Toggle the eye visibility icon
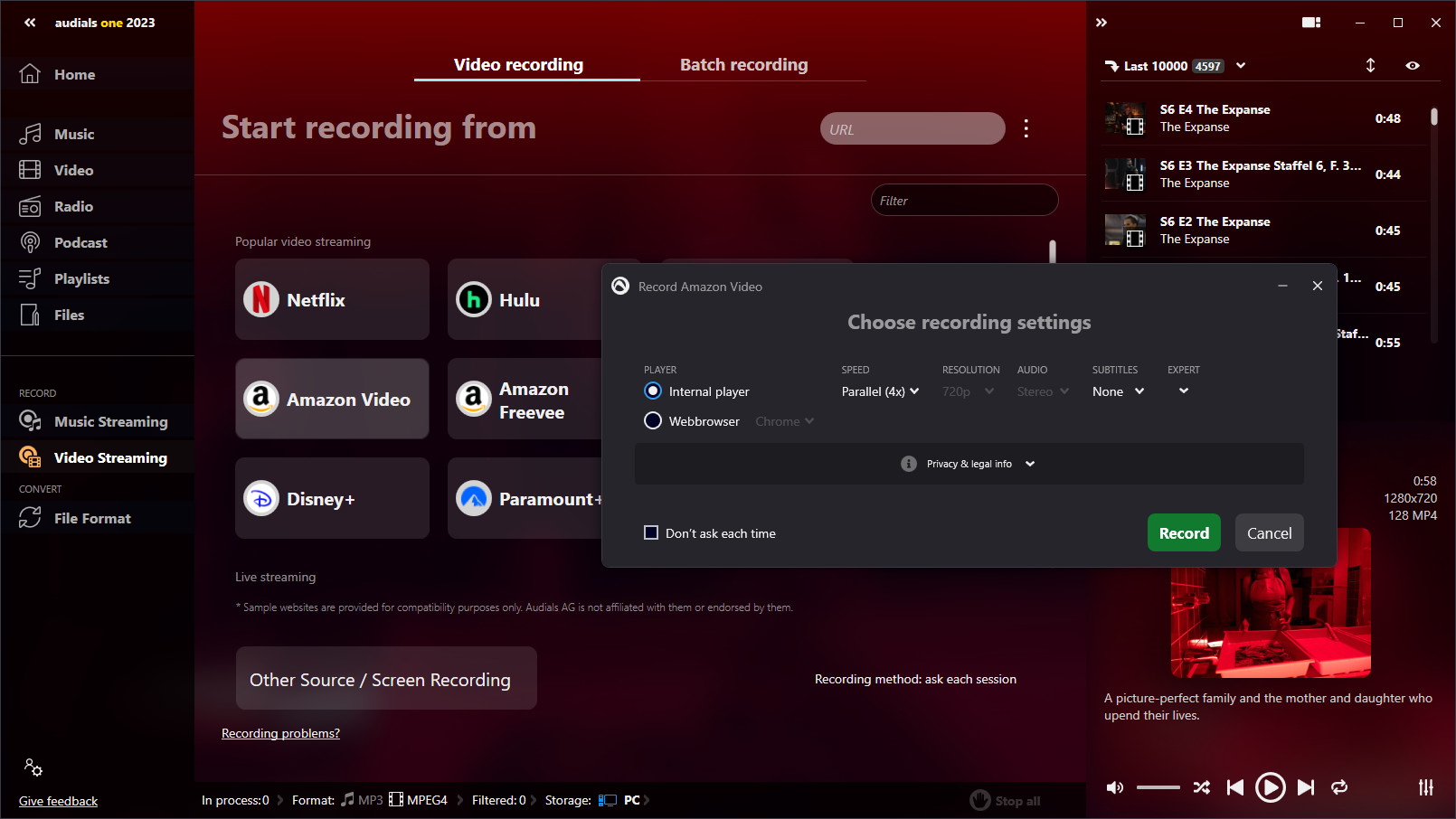This screenshot has height=819, width=1456. point(1413,65)
